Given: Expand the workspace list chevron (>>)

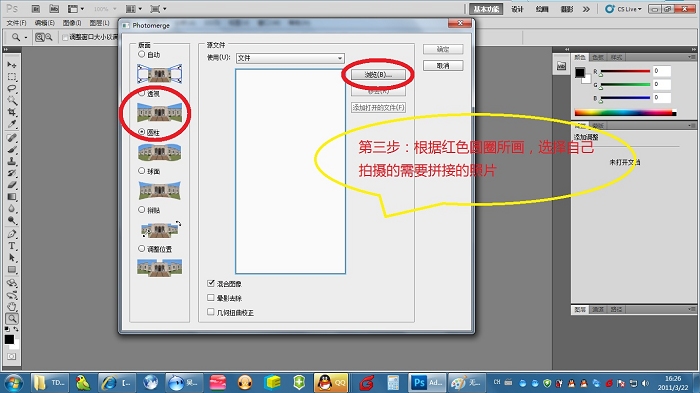Looking at the screenshot, I should pyautogui.click(x=586, y=9).
